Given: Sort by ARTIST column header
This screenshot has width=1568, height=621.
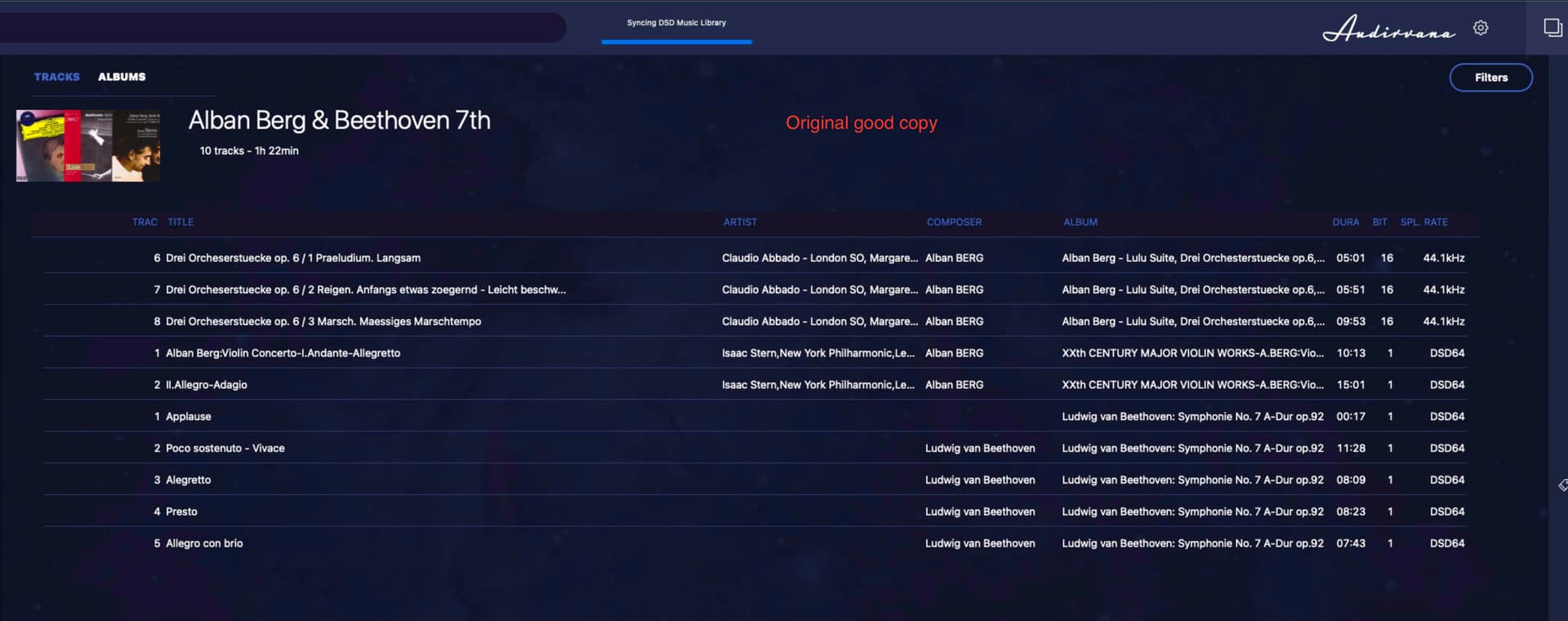Looking at the screenshot, I should coord(740,222).
